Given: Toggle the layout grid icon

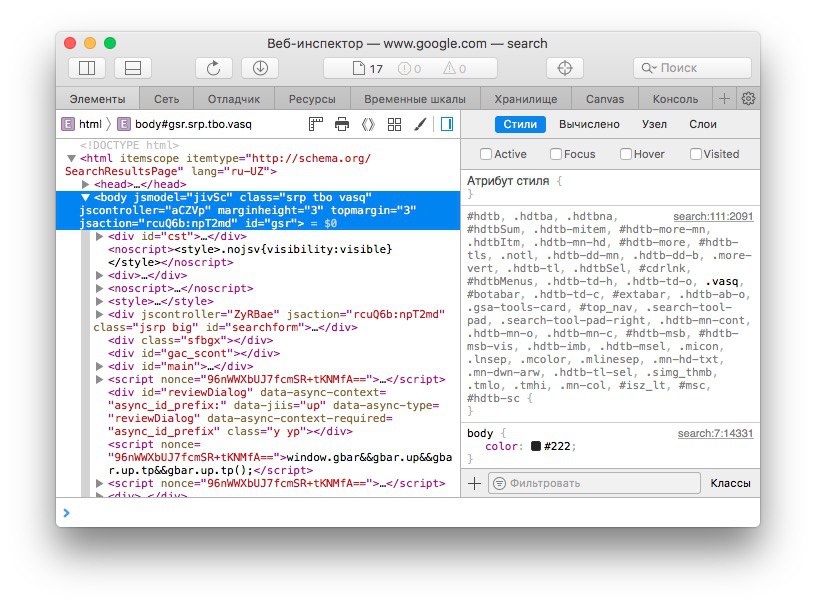Looking at the screenshot, I should 394,124.
